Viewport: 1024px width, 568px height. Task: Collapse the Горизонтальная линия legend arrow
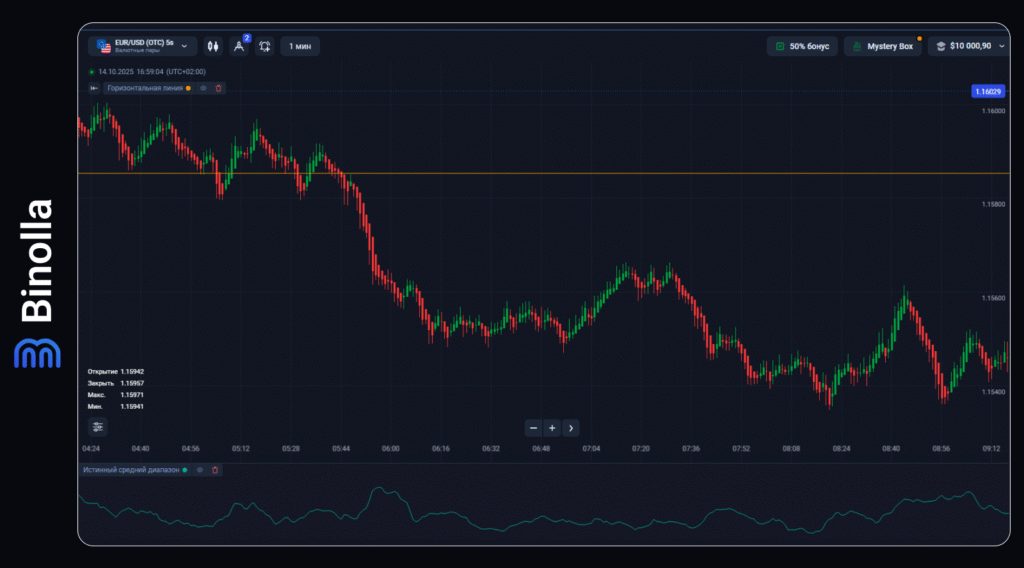(x=94, y=88)
